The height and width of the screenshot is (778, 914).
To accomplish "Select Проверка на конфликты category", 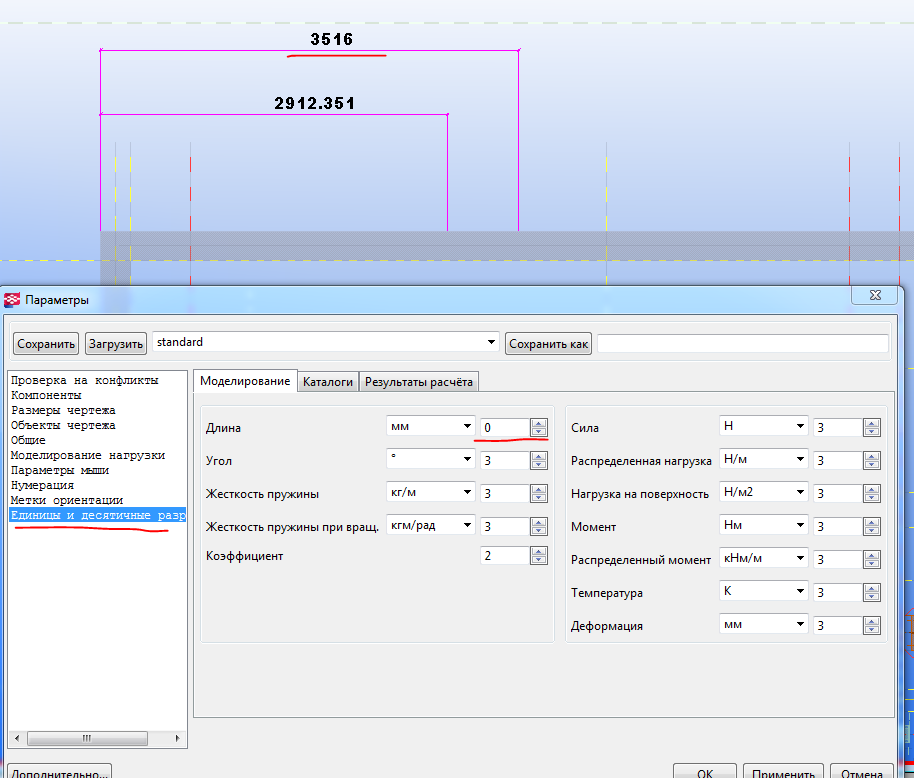I will click(x=85, y=380).
